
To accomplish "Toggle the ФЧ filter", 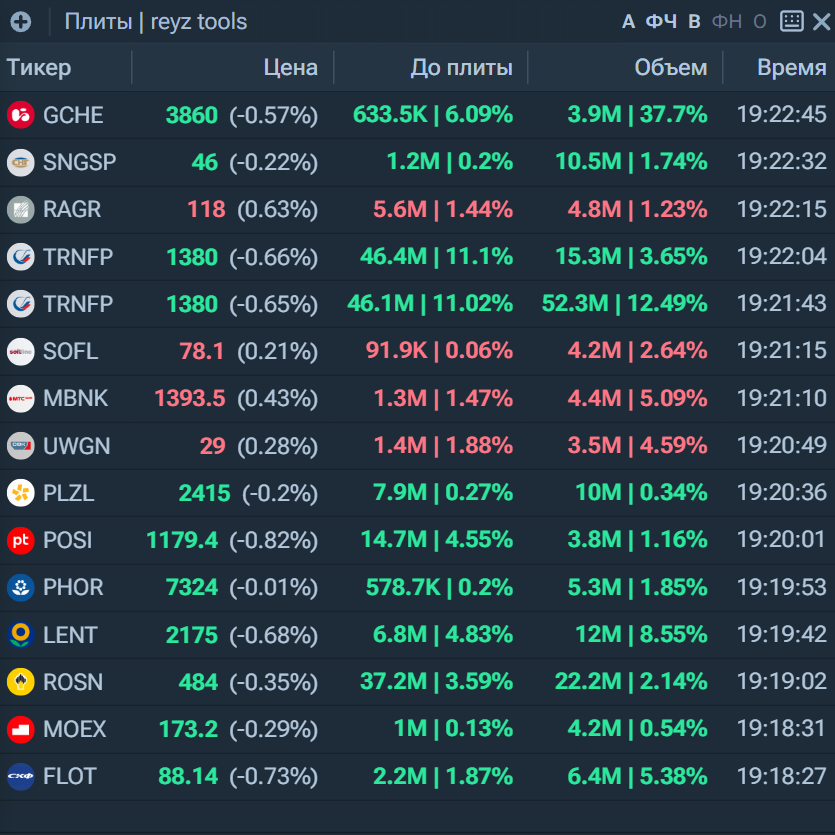I will [661, 22].
